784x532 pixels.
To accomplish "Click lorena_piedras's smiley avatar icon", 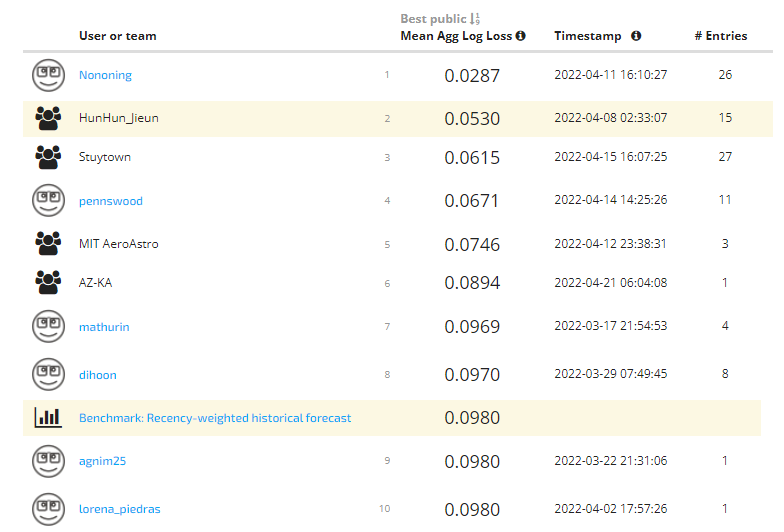I will pyautogui.click(x=48, y=510).
